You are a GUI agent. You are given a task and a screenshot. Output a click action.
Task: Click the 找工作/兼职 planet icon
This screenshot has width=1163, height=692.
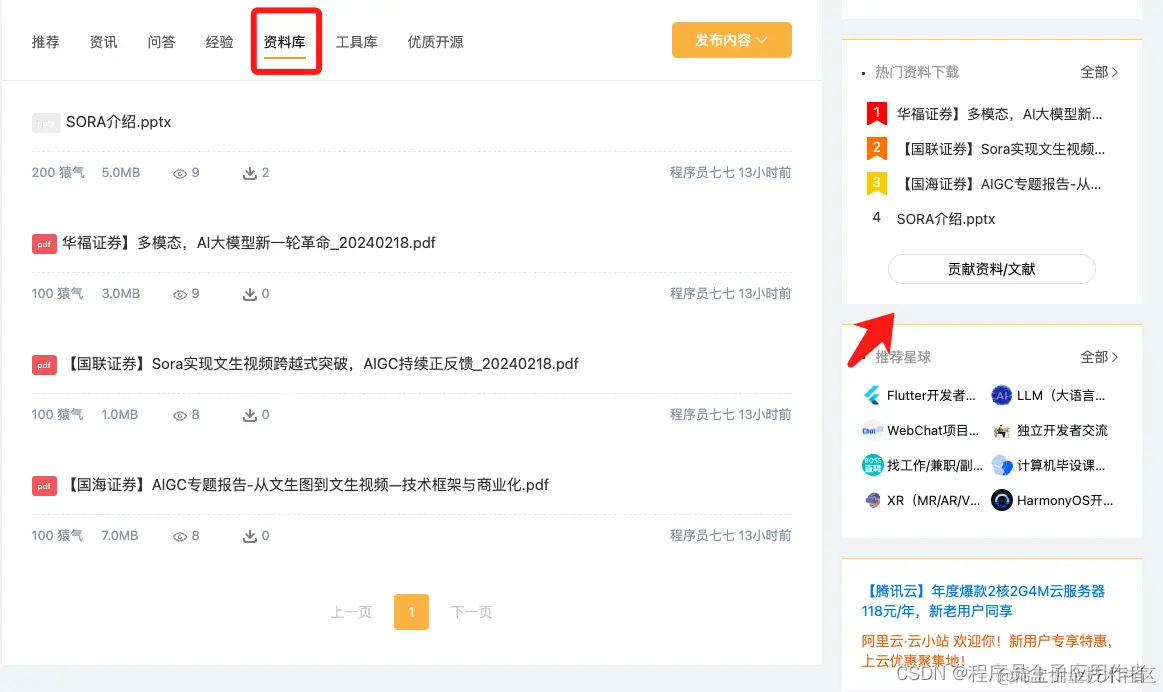872,465
